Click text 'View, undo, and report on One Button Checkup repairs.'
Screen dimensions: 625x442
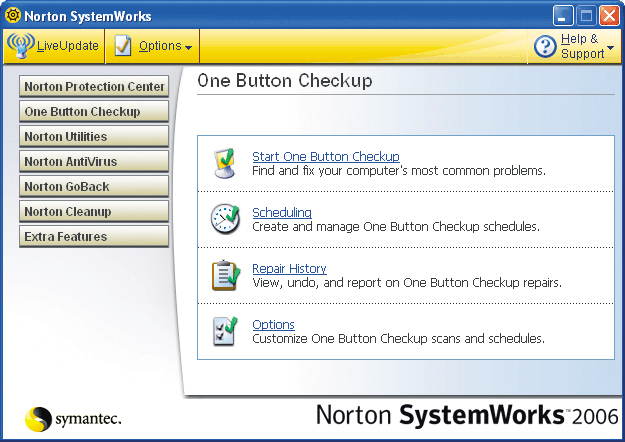point(407,283)
